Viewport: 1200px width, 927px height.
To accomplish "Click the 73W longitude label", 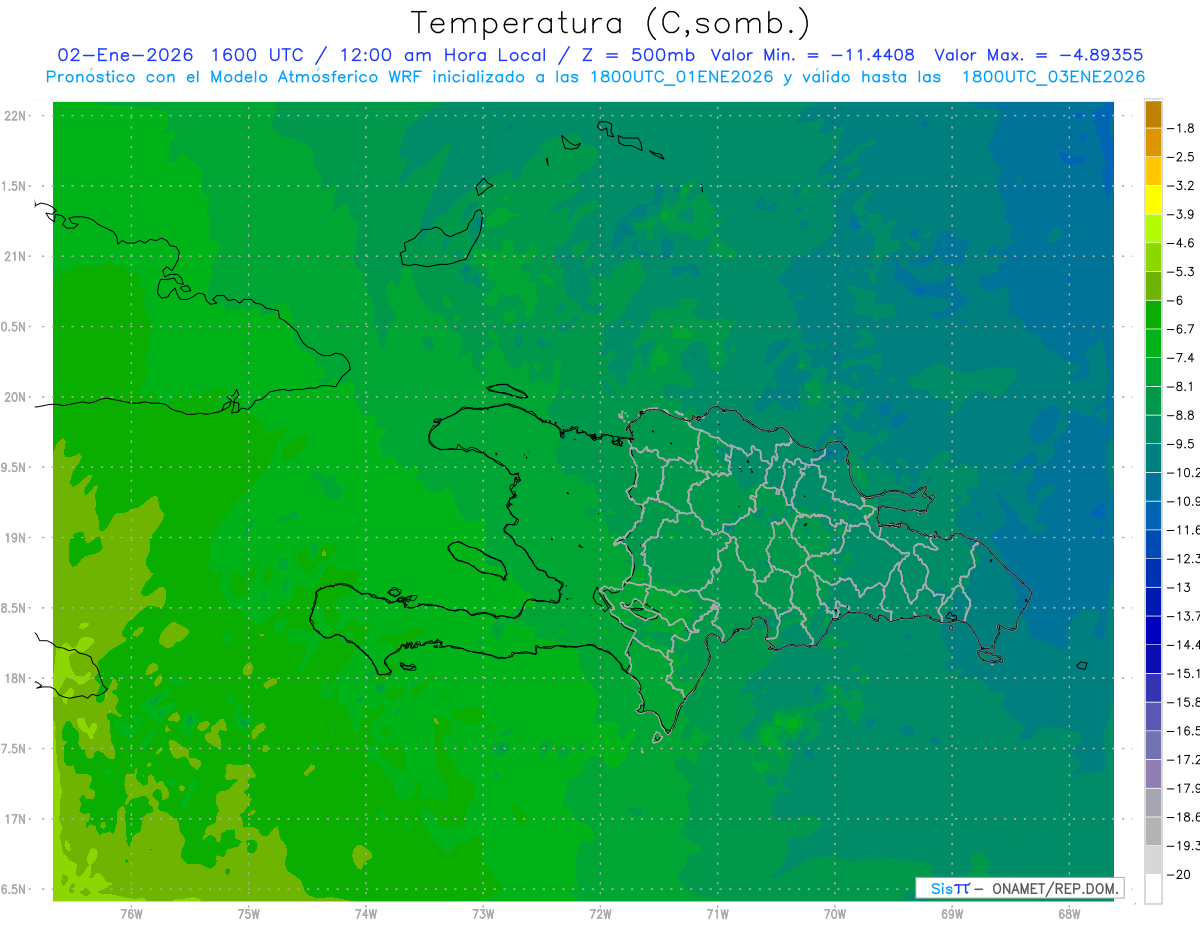I will 483,914.
